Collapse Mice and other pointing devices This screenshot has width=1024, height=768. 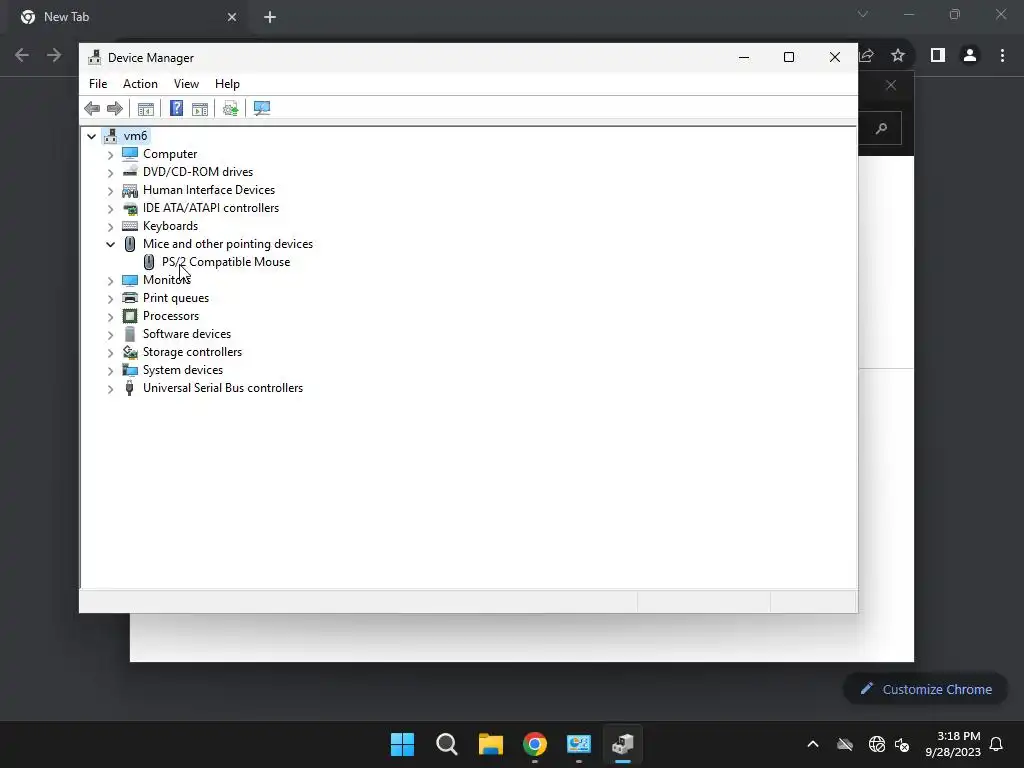click(110, 244)
